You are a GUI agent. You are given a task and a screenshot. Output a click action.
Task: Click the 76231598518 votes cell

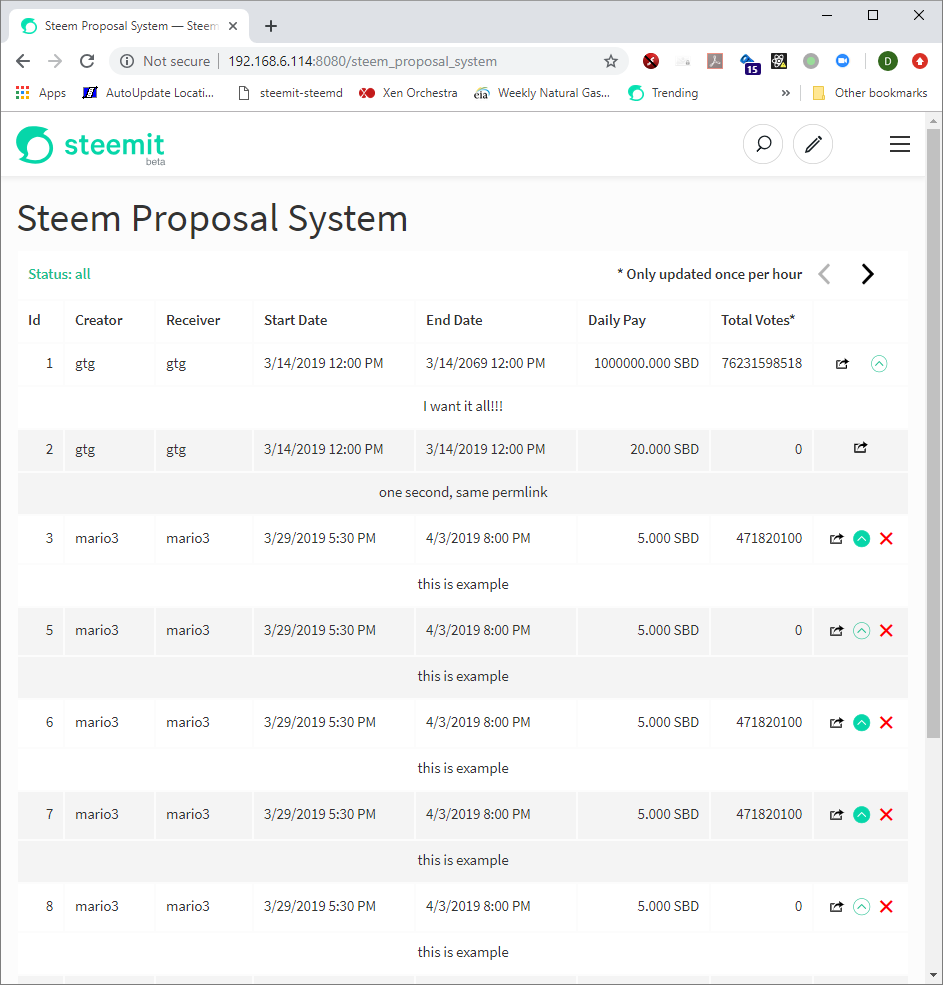(x=761, y=364)
